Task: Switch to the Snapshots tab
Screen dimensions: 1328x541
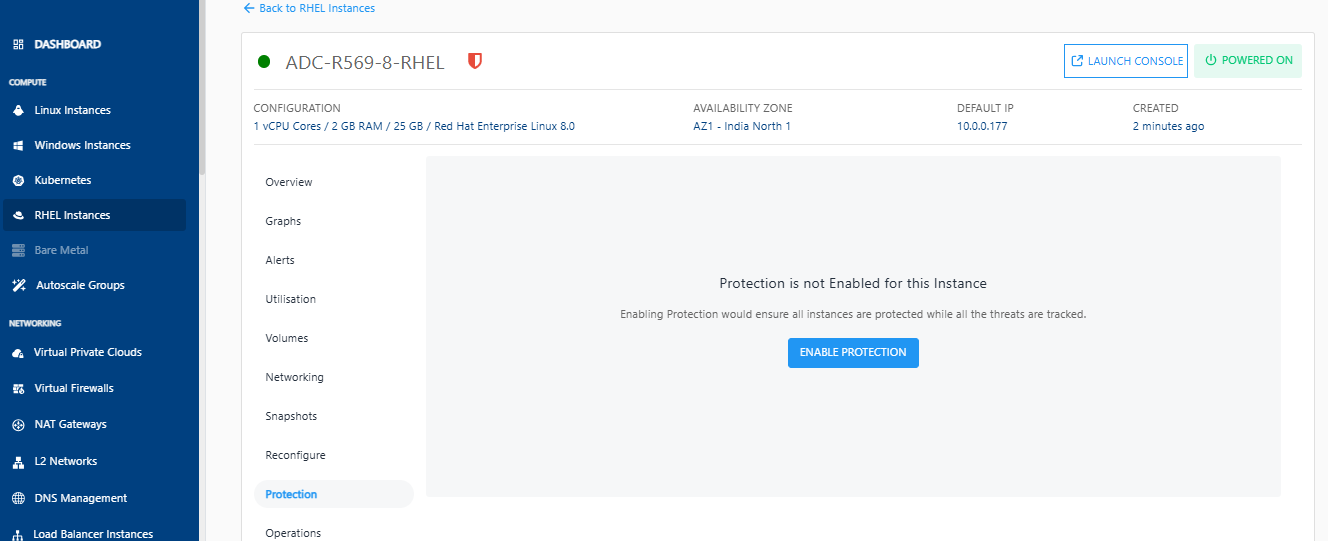Action: coord(291,416)
